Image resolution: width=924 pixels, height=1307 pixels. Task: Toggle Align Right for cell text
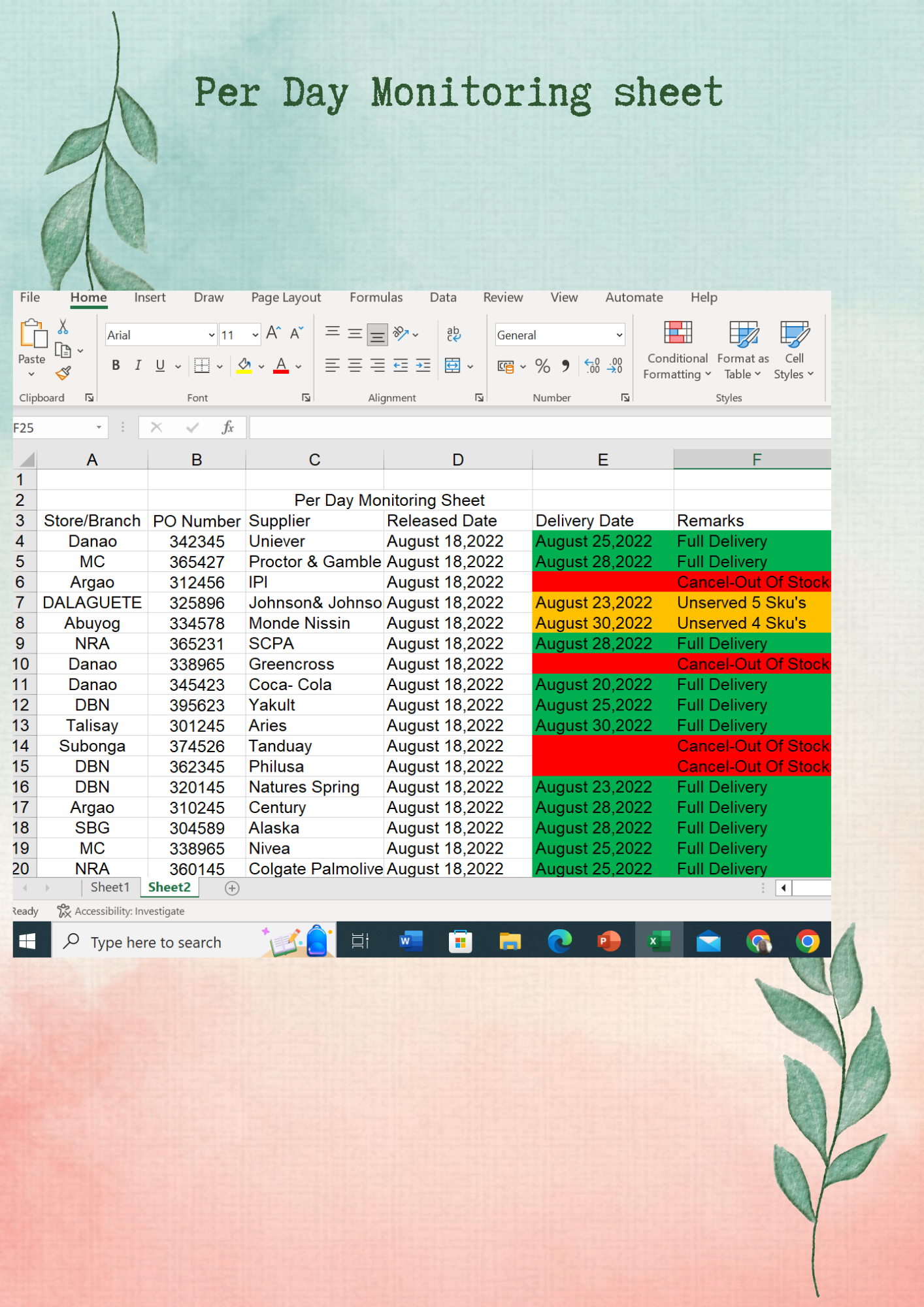pos(377,366)
